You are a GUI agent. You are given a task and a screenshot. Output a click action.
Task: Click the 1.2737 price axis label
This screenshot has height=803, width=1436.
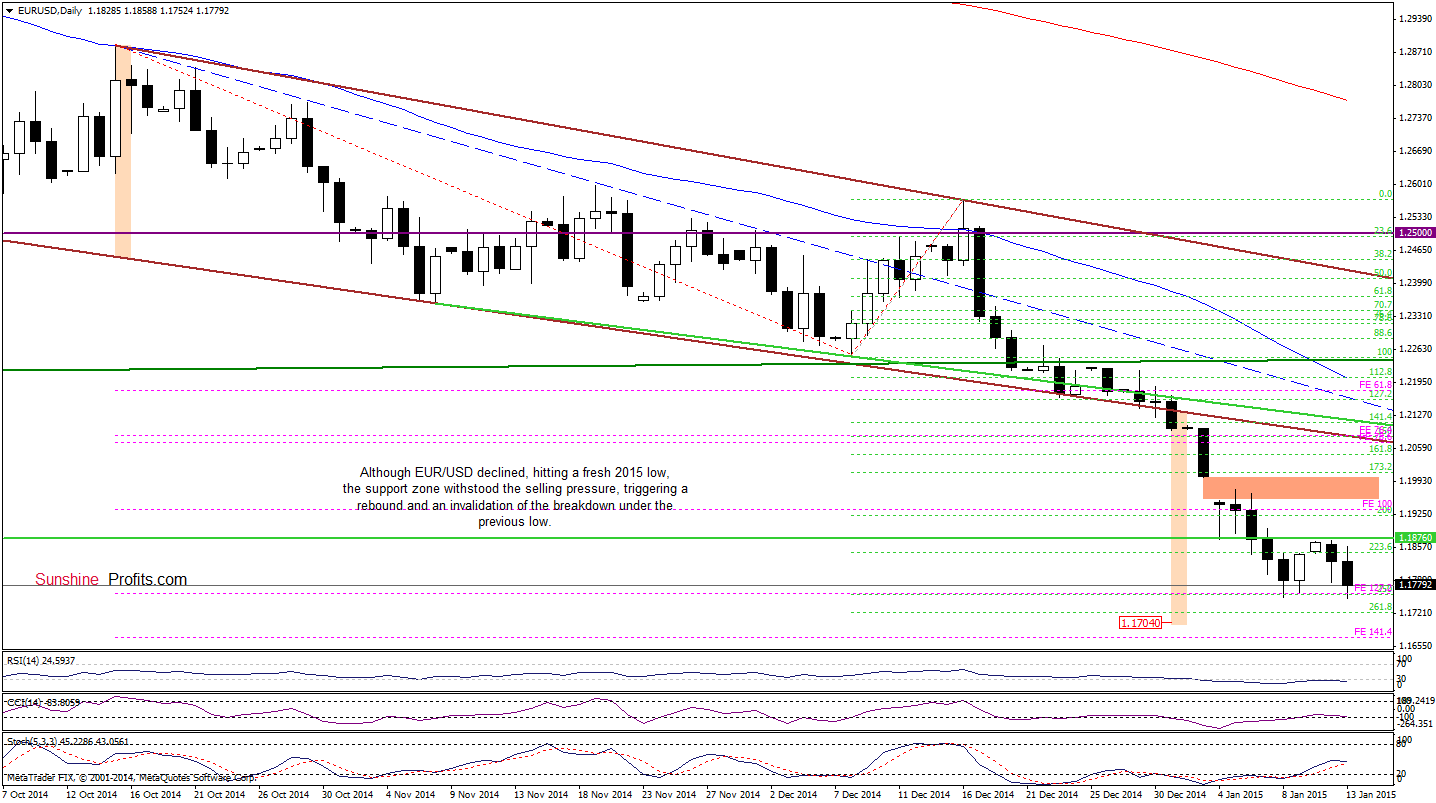point(1415,118)
